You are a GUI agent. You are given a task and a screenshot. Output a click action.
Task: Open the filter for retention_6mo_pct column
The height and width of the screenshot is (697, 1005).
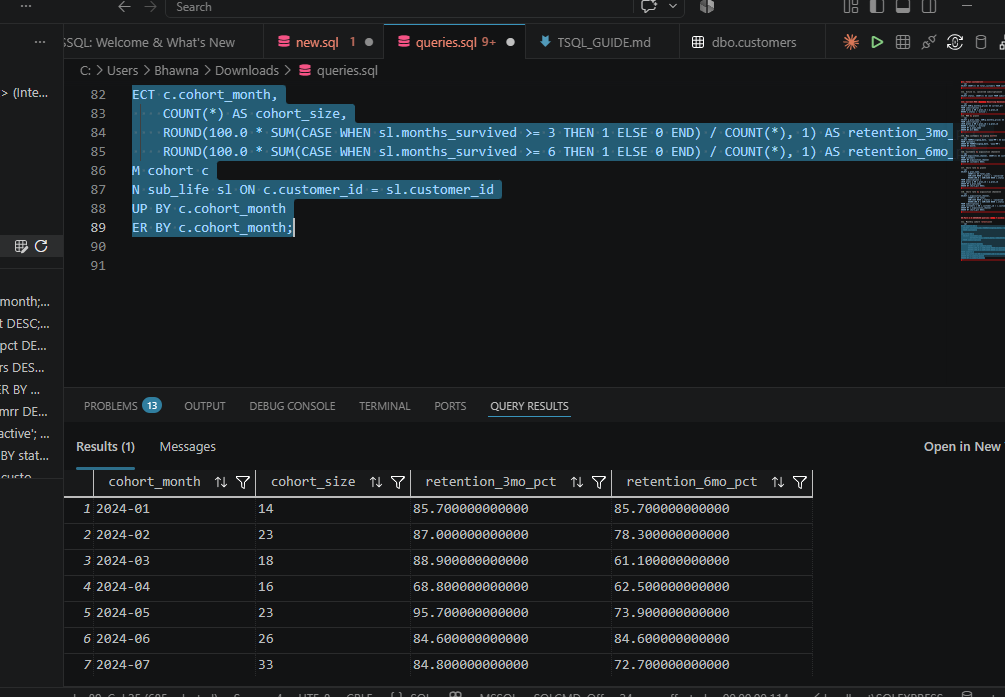[x=800, y=482]
